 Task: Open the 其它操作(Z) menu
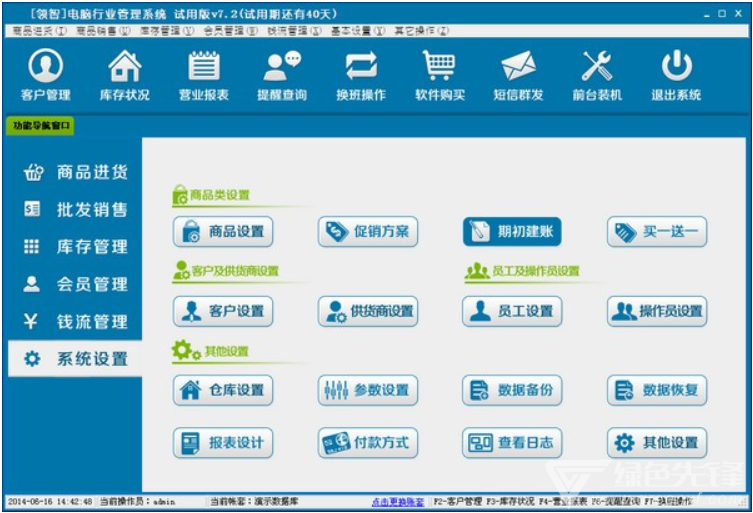[422, 31]
